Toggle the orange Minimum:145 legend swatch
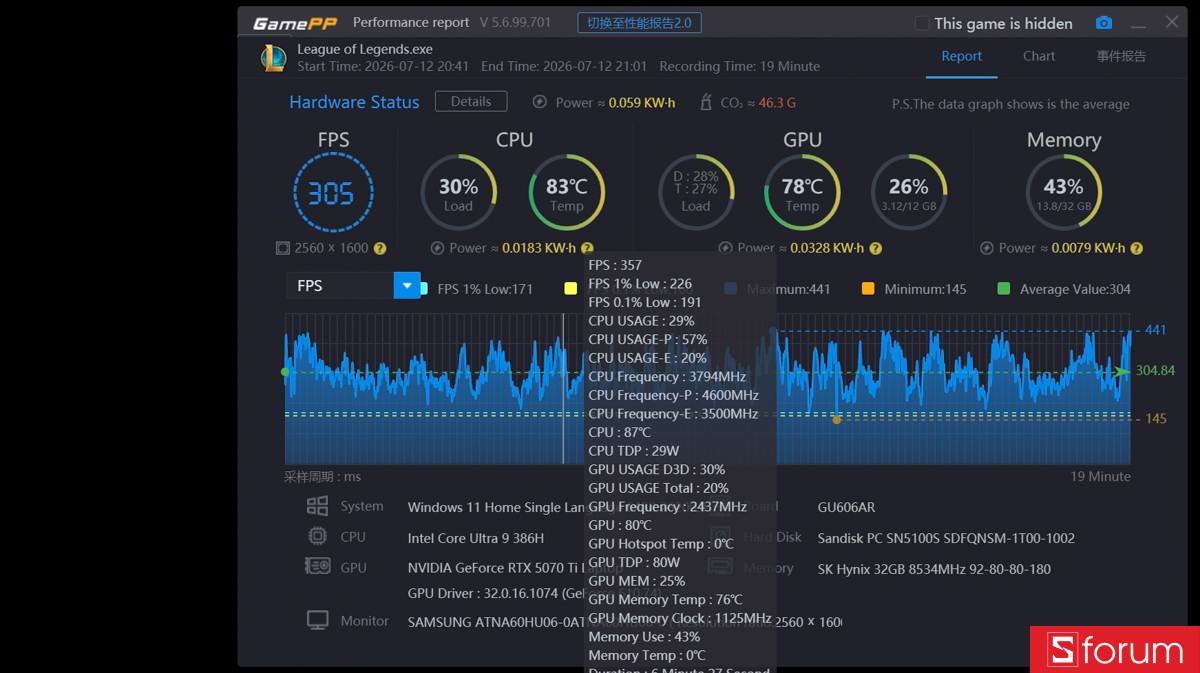Viewport: 1200px width, 673px height. 867,289
